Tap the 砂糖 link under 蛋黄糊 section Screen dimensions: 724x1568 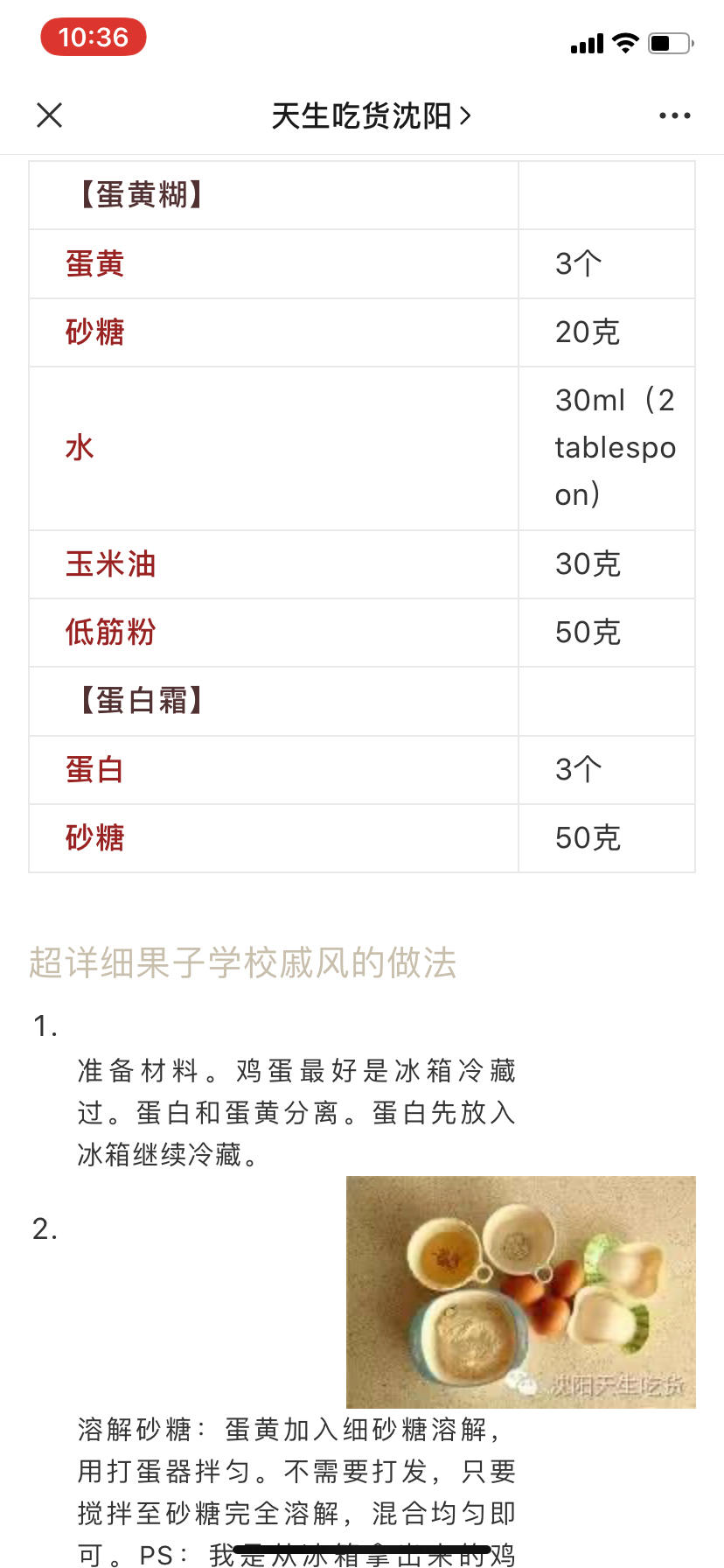point(95,332)
